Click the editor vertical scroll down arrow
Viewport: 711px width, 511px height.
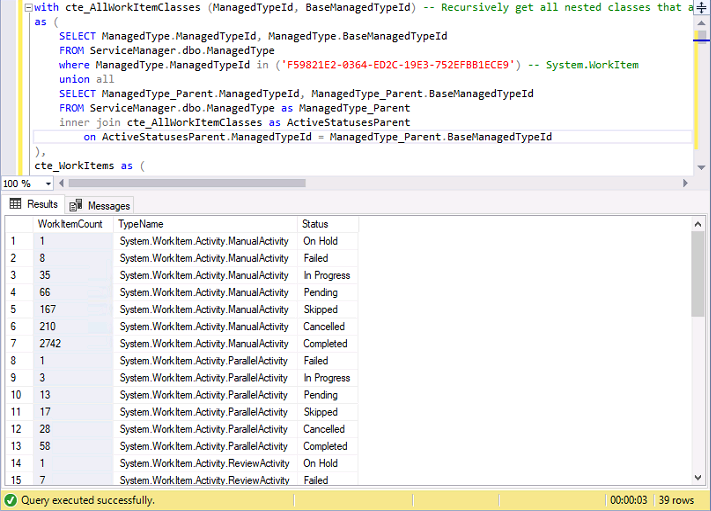[701, 168]
